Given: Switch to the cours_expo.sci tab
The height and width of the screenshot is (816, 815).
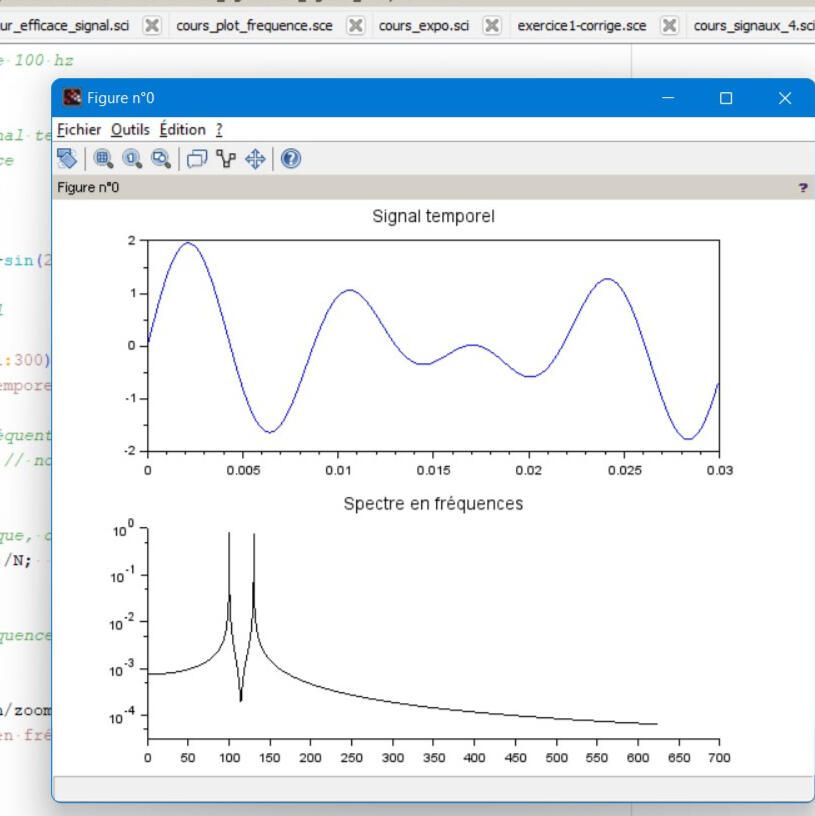Looking at the screenshot, I should click(424, 26).
